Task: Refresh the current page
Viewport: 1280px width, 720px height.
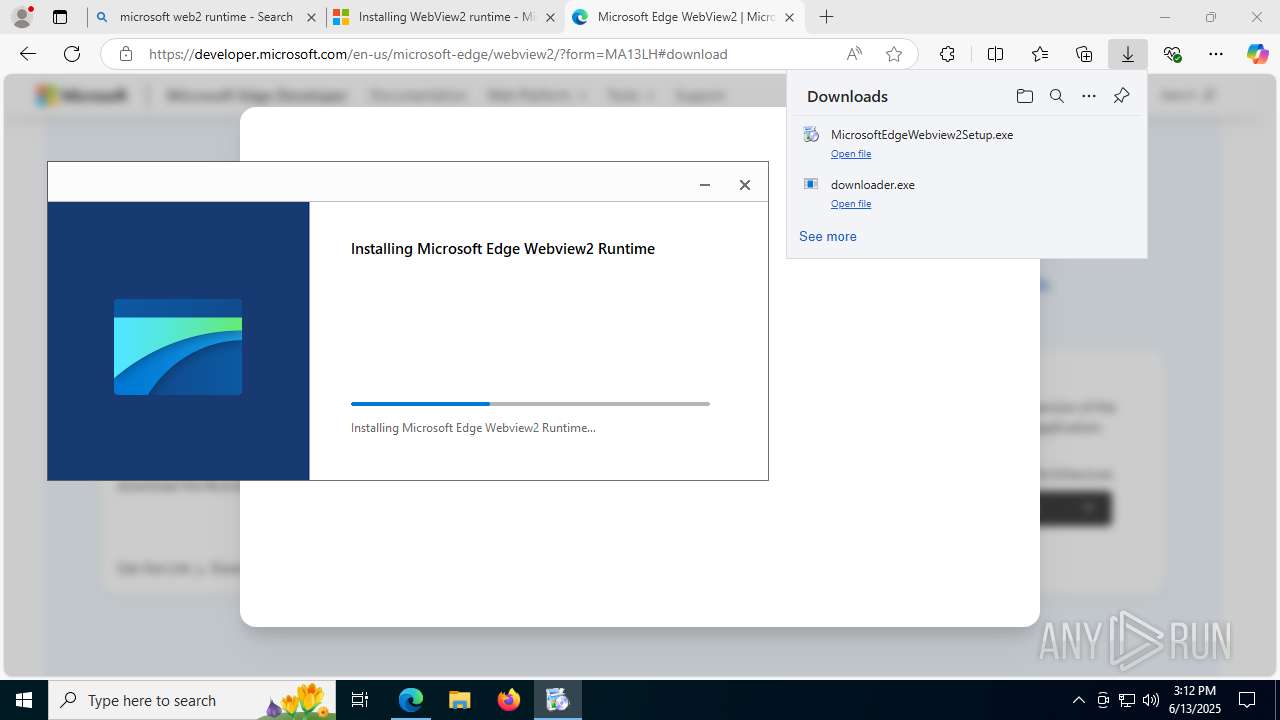Action: tap(72, 54)
